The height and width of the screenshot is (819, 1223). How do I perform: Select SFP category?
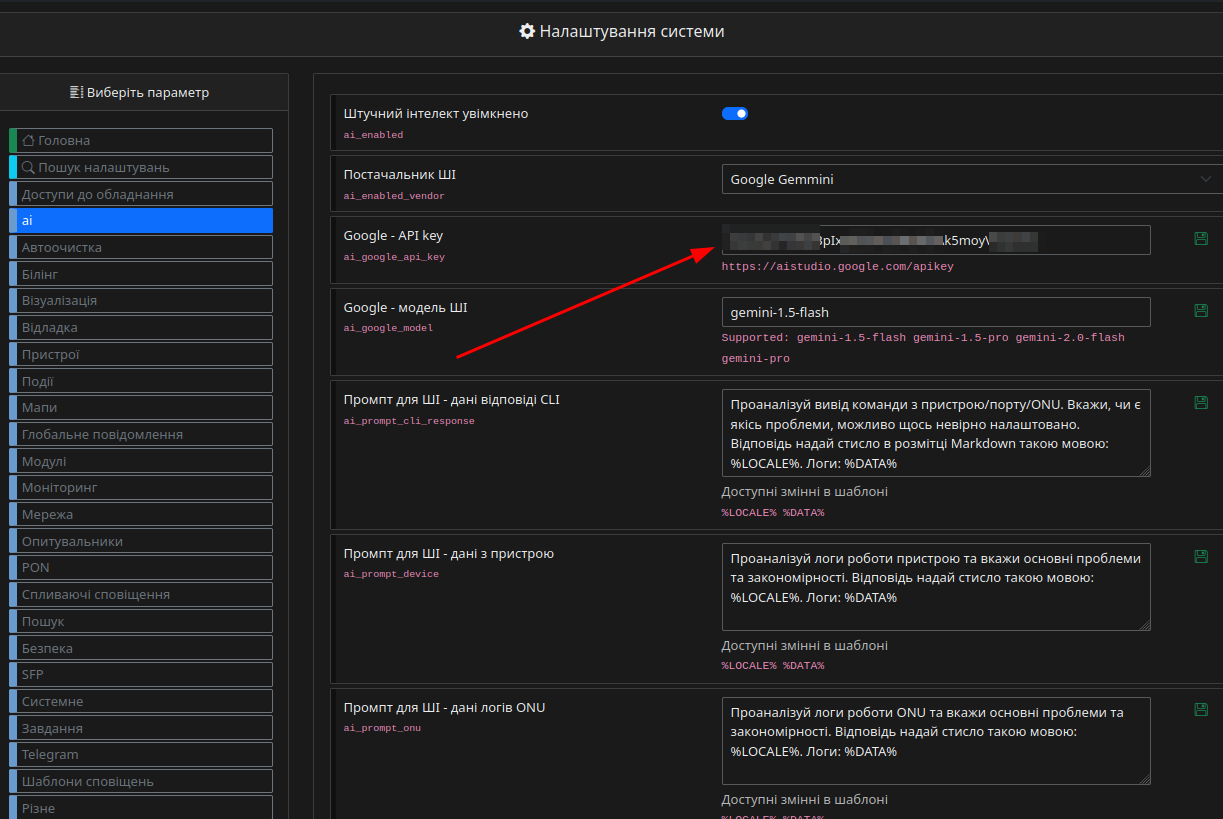pyautogui.click(x=141, y=675)
